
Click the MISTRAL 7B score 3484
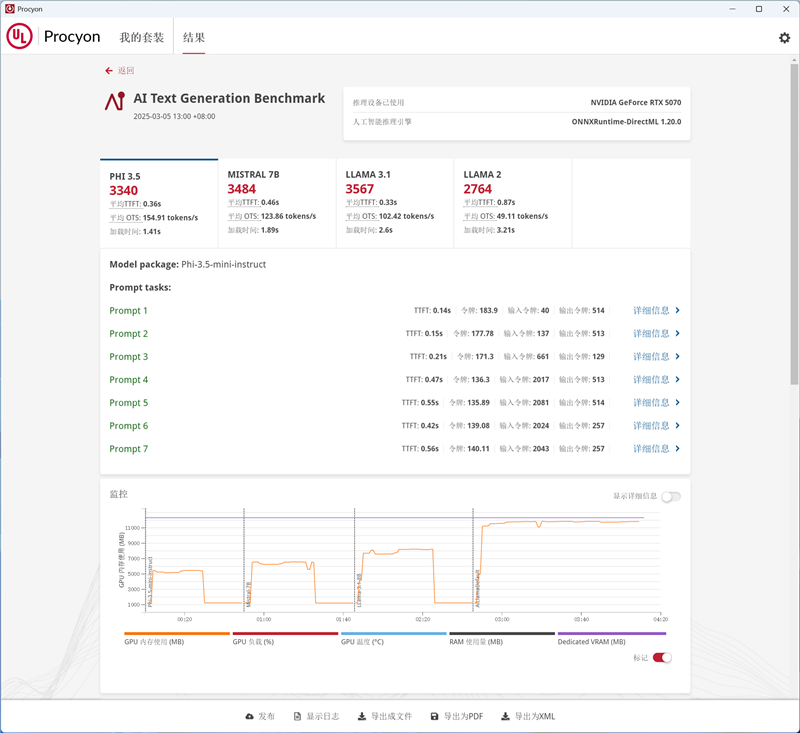click(242, 189)
